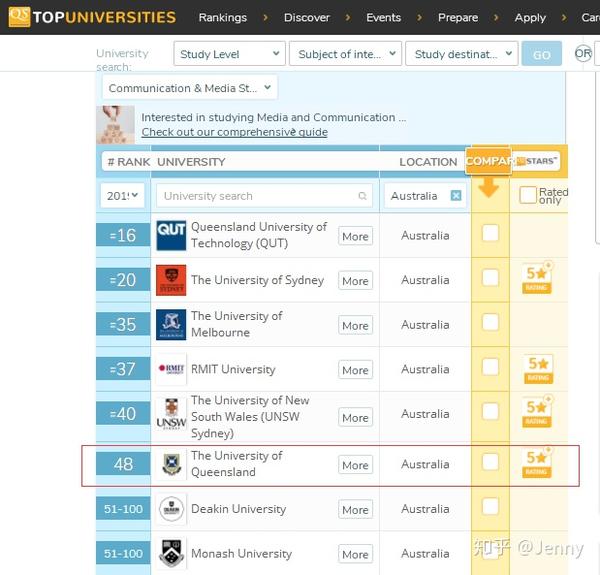
Task: Open the ranking year dropdown
Action: coord(122,195)
